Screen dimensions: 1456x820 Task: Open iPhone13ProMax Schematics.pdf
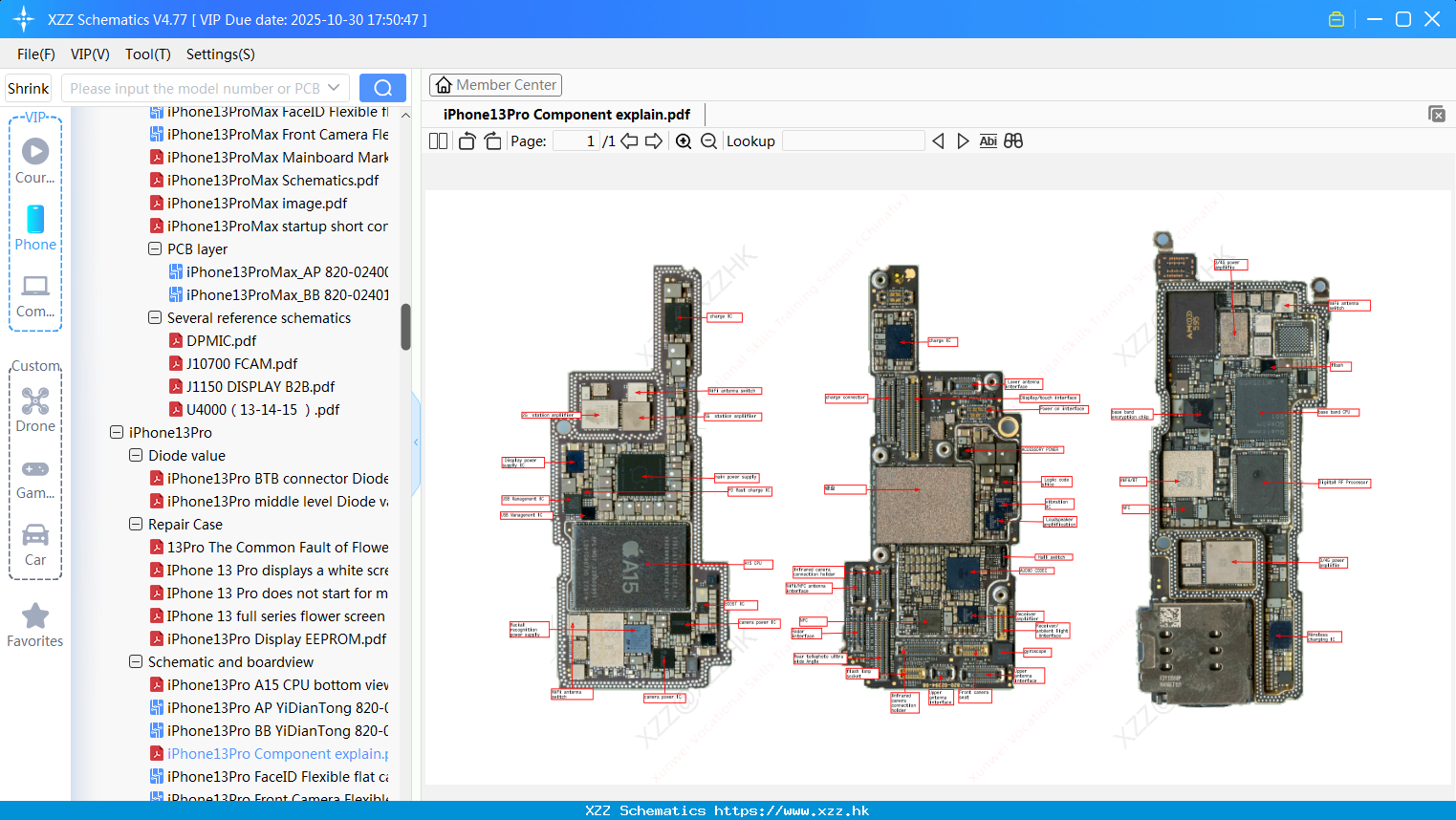[272, 180]
